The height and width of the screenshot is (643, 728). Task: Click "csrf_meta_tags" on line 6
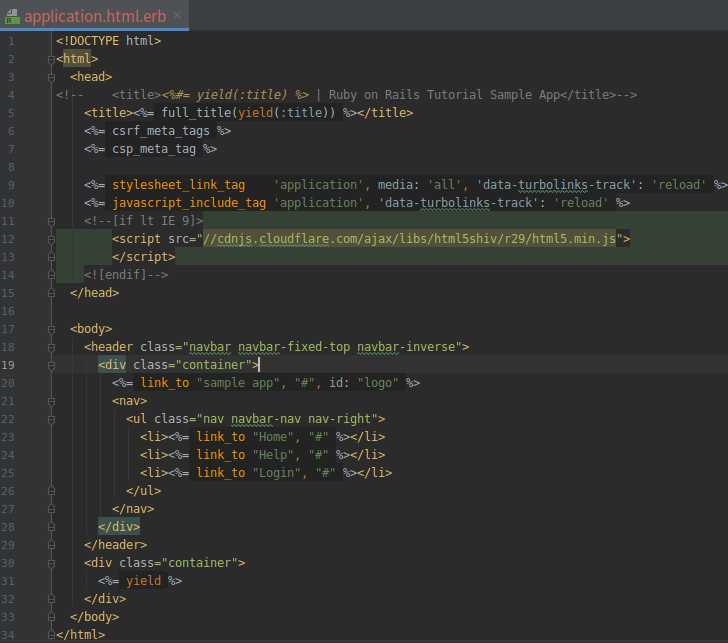point(161,131)
